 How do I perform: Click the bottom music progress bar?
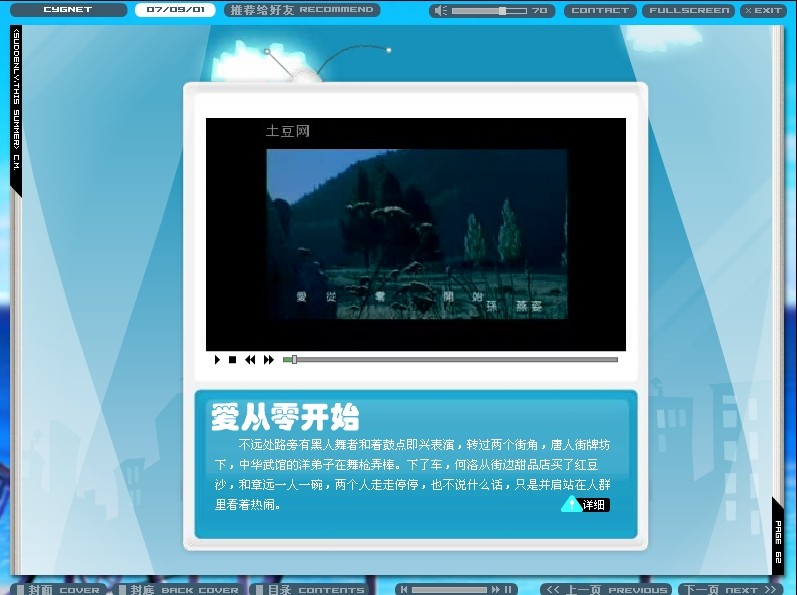coord(449,590)
